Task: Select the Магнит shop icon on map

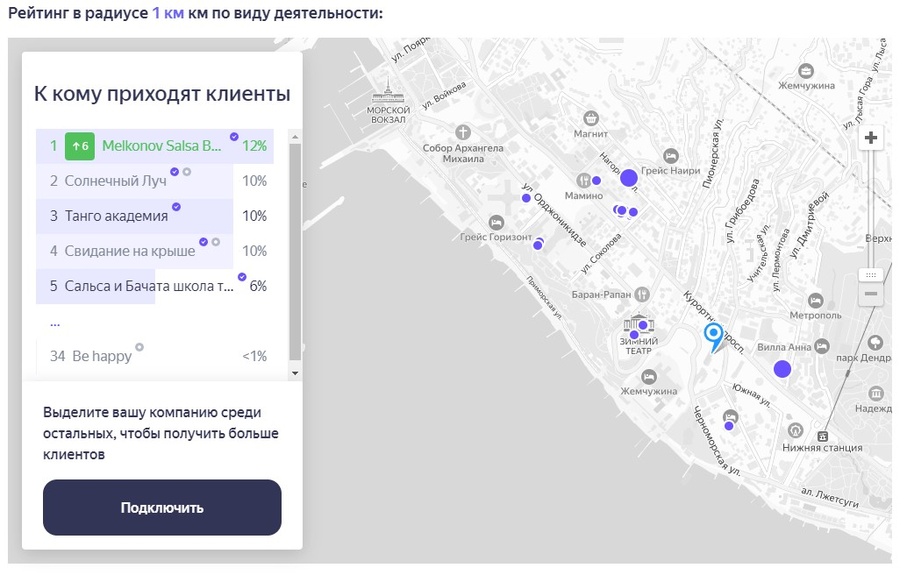Action: point(591,119)
